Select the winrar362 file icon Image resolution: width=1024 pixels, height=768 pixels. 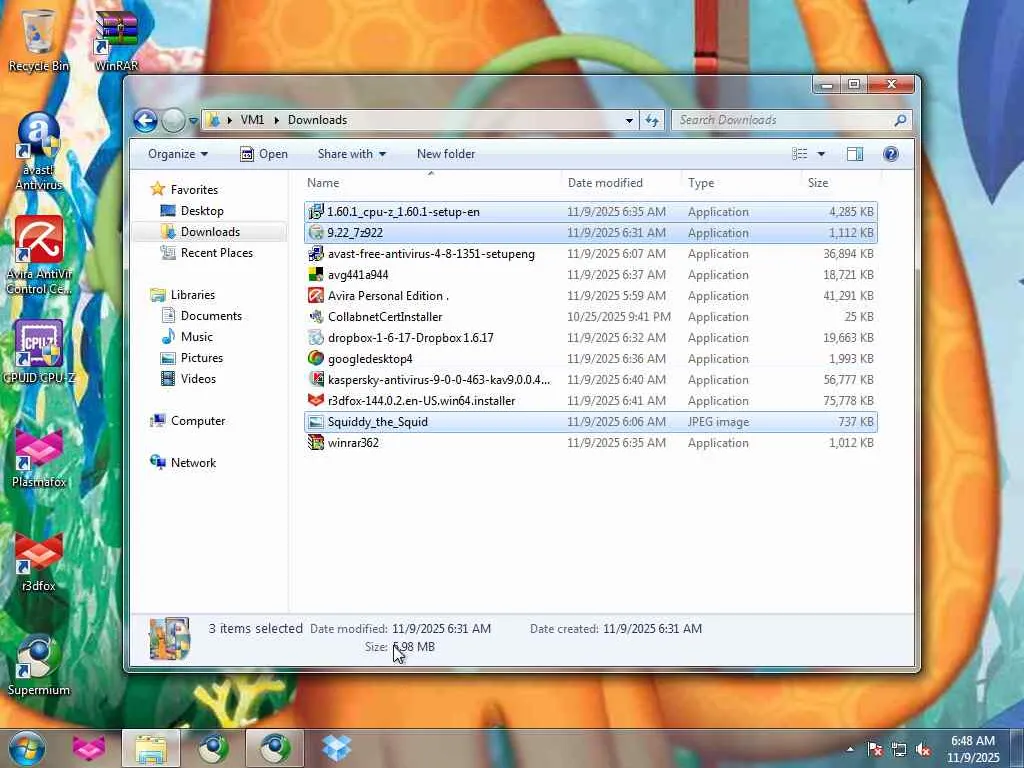(x=316, y=442)
